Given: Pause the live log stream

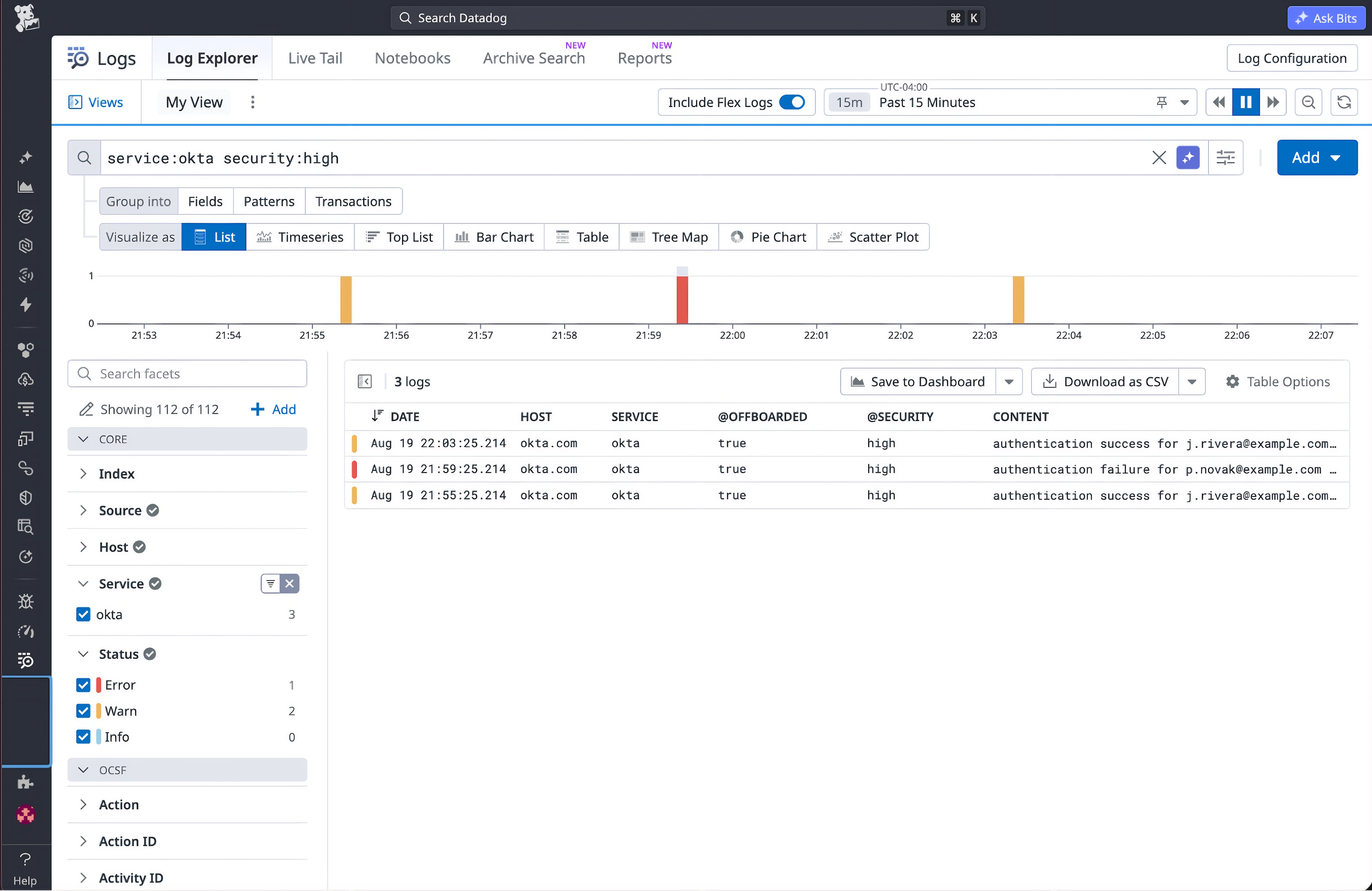Looking at the screenshot, I should coord(1246,102).
